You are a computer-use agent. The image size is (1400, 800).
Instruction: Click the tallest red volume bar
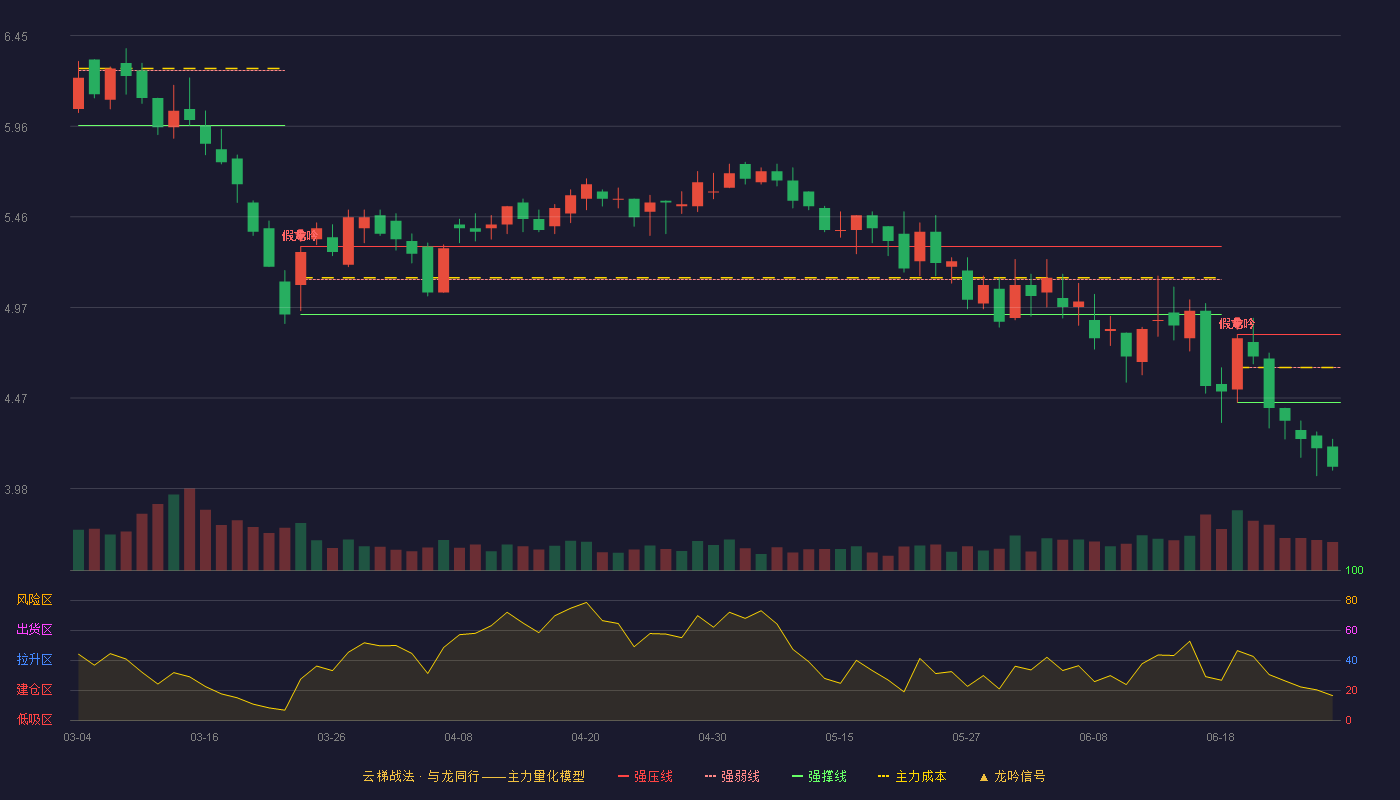(x=189, y=529)
